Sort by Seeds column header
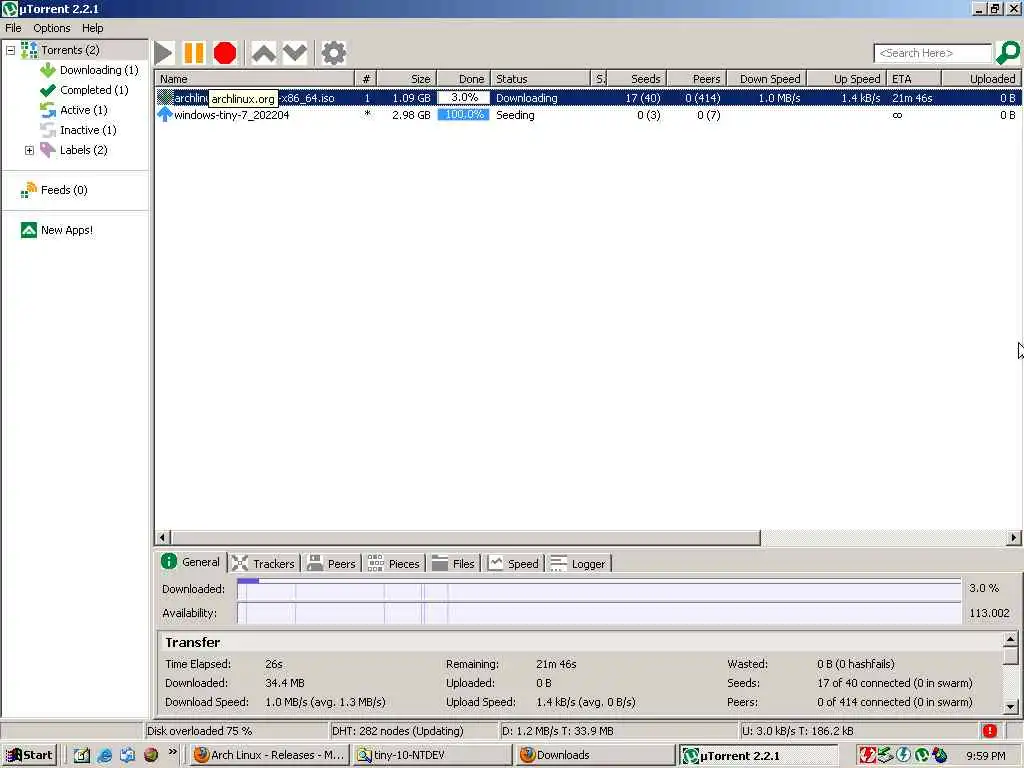This screenshot has height=768, width=1024. click(x=637, y=78)
